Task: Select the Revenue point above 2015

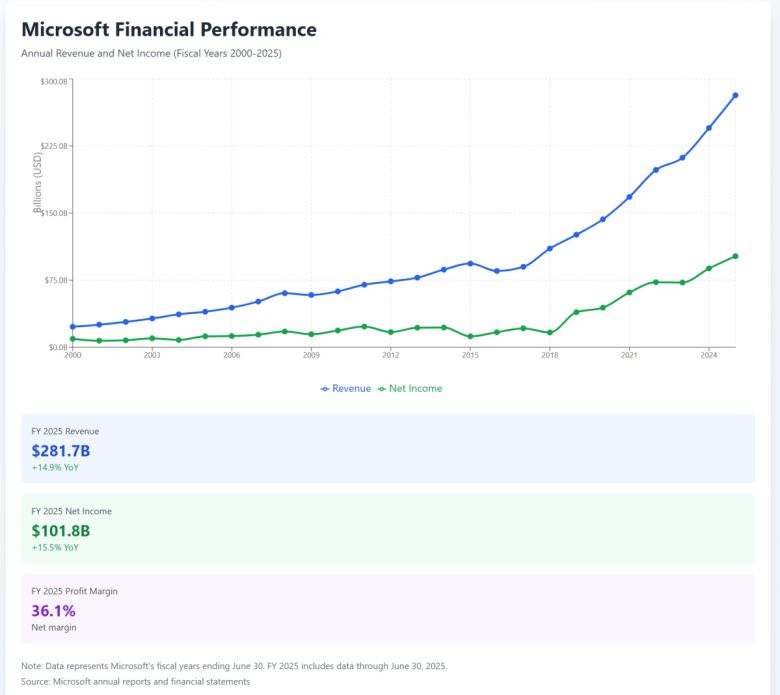Action: pos(470,263)
